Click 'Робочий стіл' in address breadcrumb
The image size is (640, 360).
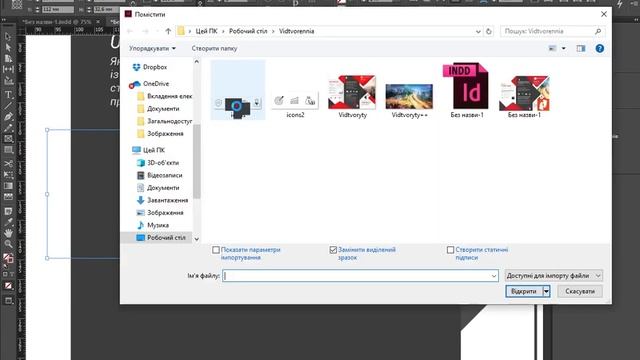click(x=248, y=31)
